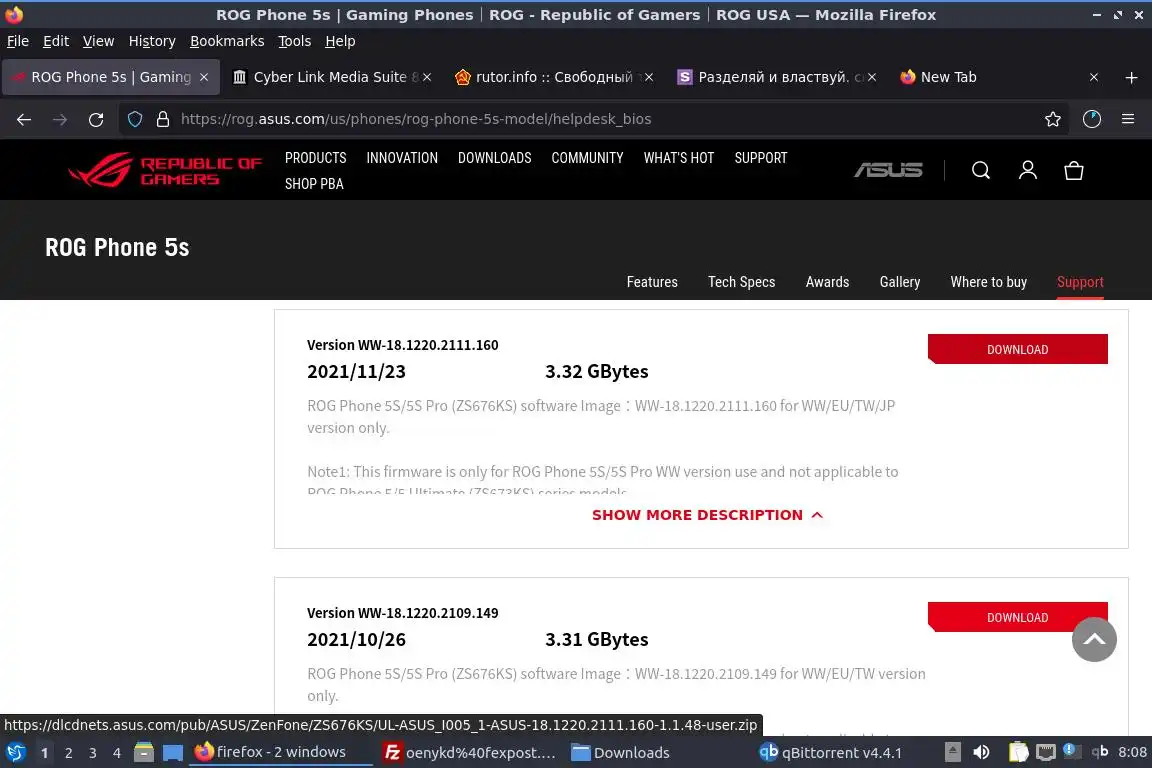
Task: Open the View menu
Action: (98, 41)
